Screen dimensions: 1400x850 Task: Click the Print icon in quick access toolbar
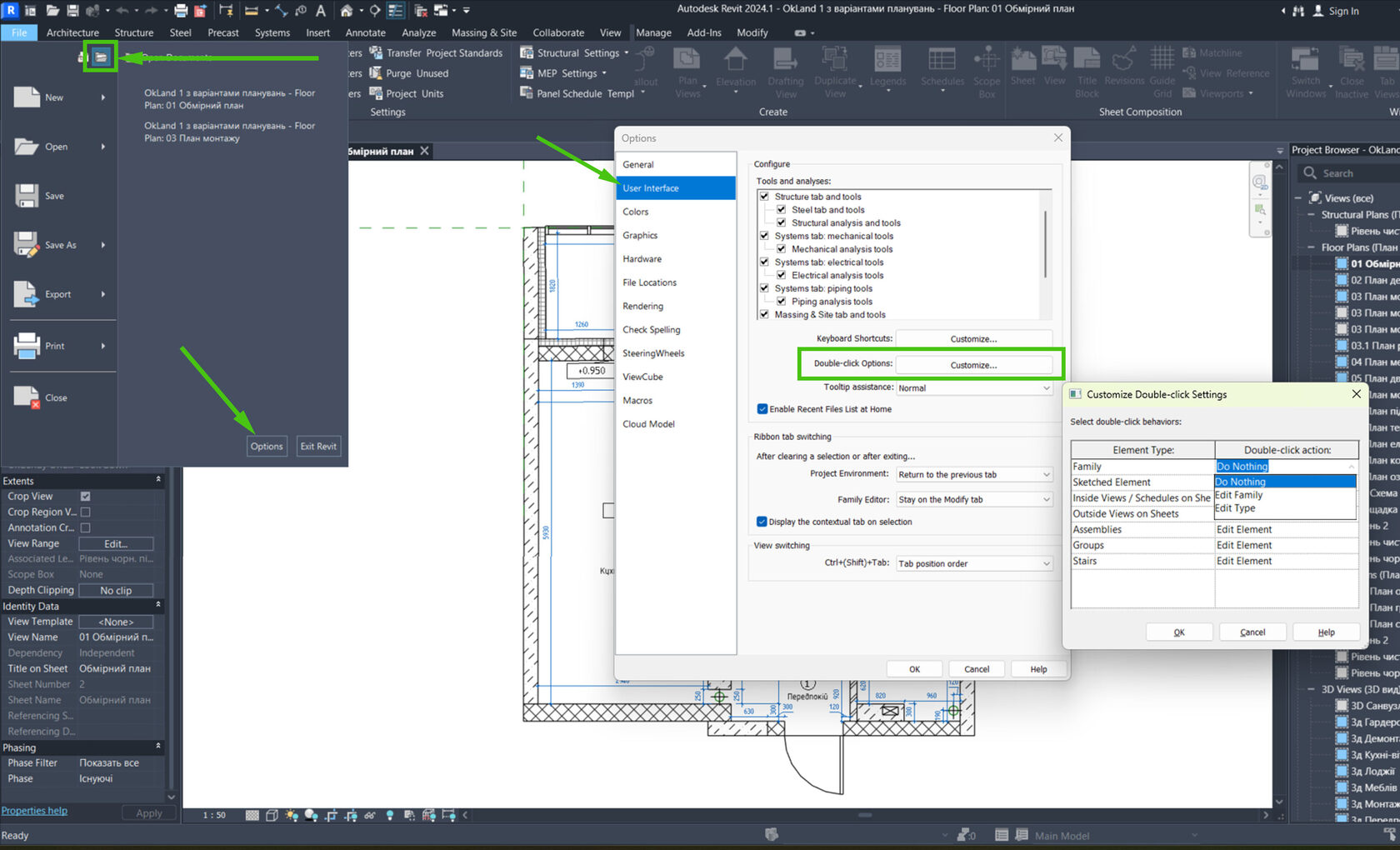tap(181, 11)
